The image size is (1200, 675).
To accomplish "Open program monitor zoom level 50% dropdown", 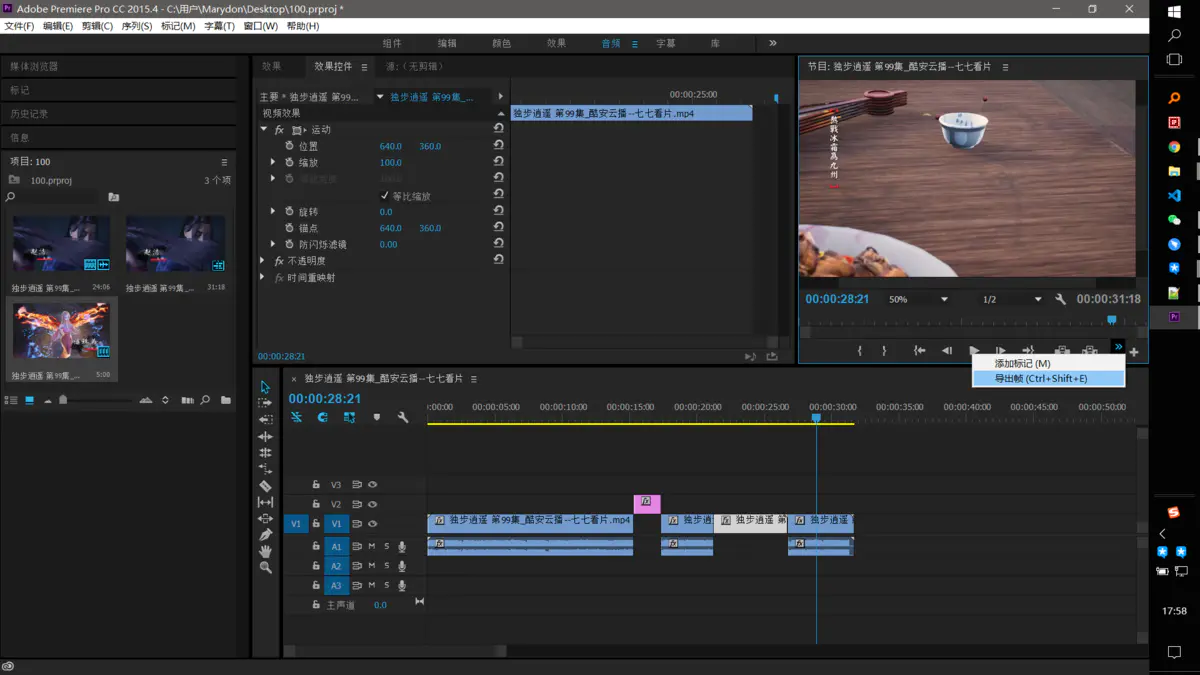I will pyautogui.click(x=919, y=299).
